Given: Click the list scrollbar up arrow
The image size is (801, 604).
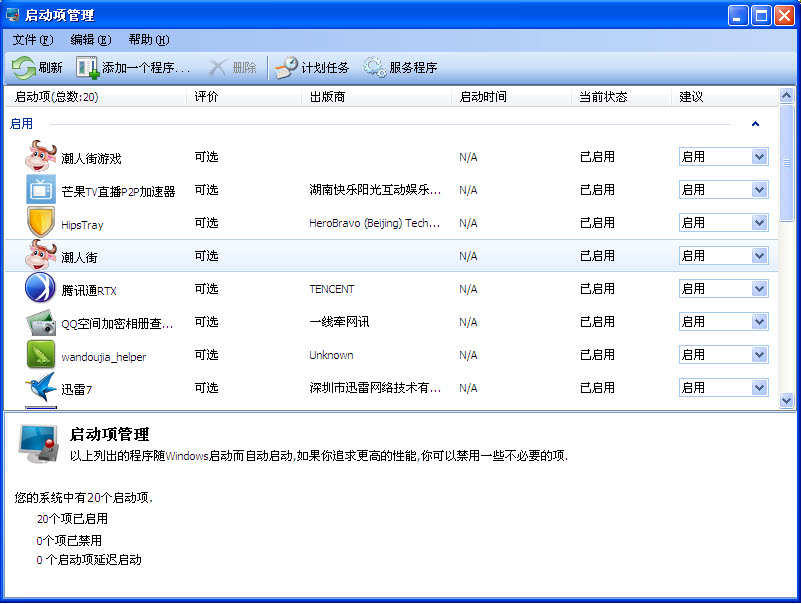Looking at the screenshot, I should [x=787, y=95].
